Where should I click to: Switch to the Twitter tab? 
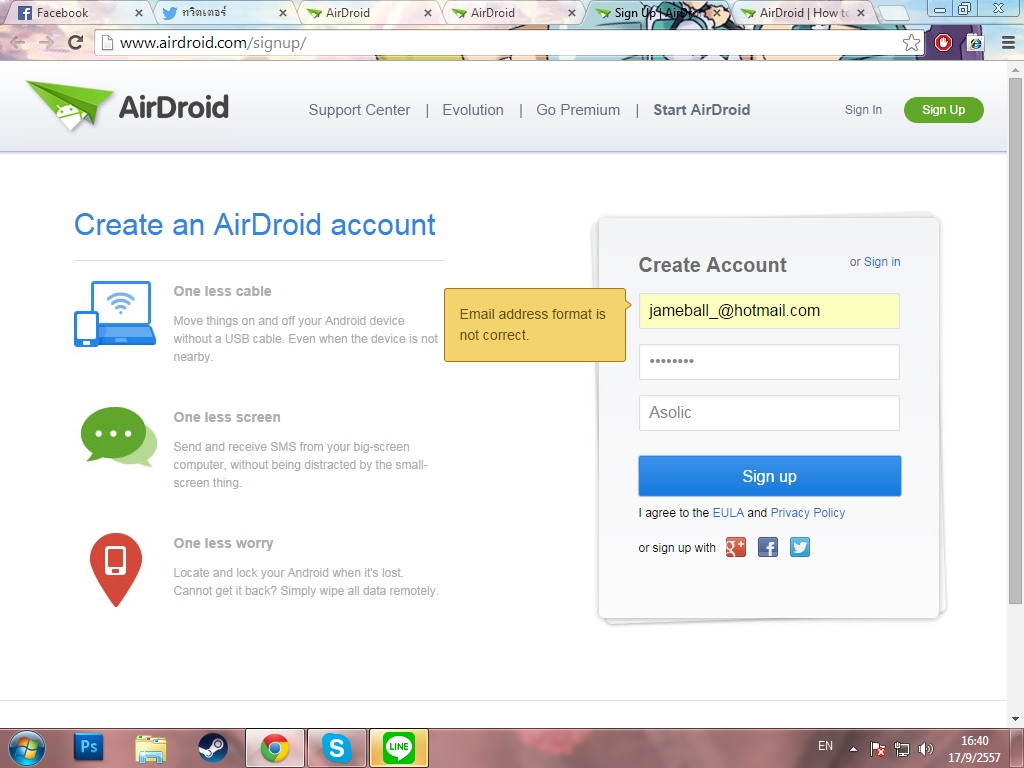coord(224,12)
